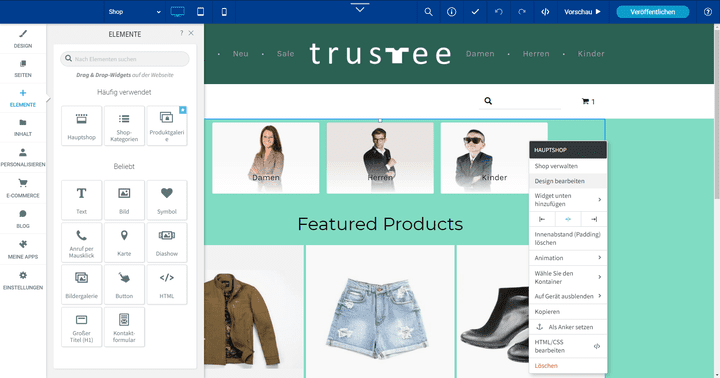Image resolution: width=720 pixels, height=378 pixels.
Task: Expand the Animation submenu
Action: pyautogui.click(x=568, y=258)
